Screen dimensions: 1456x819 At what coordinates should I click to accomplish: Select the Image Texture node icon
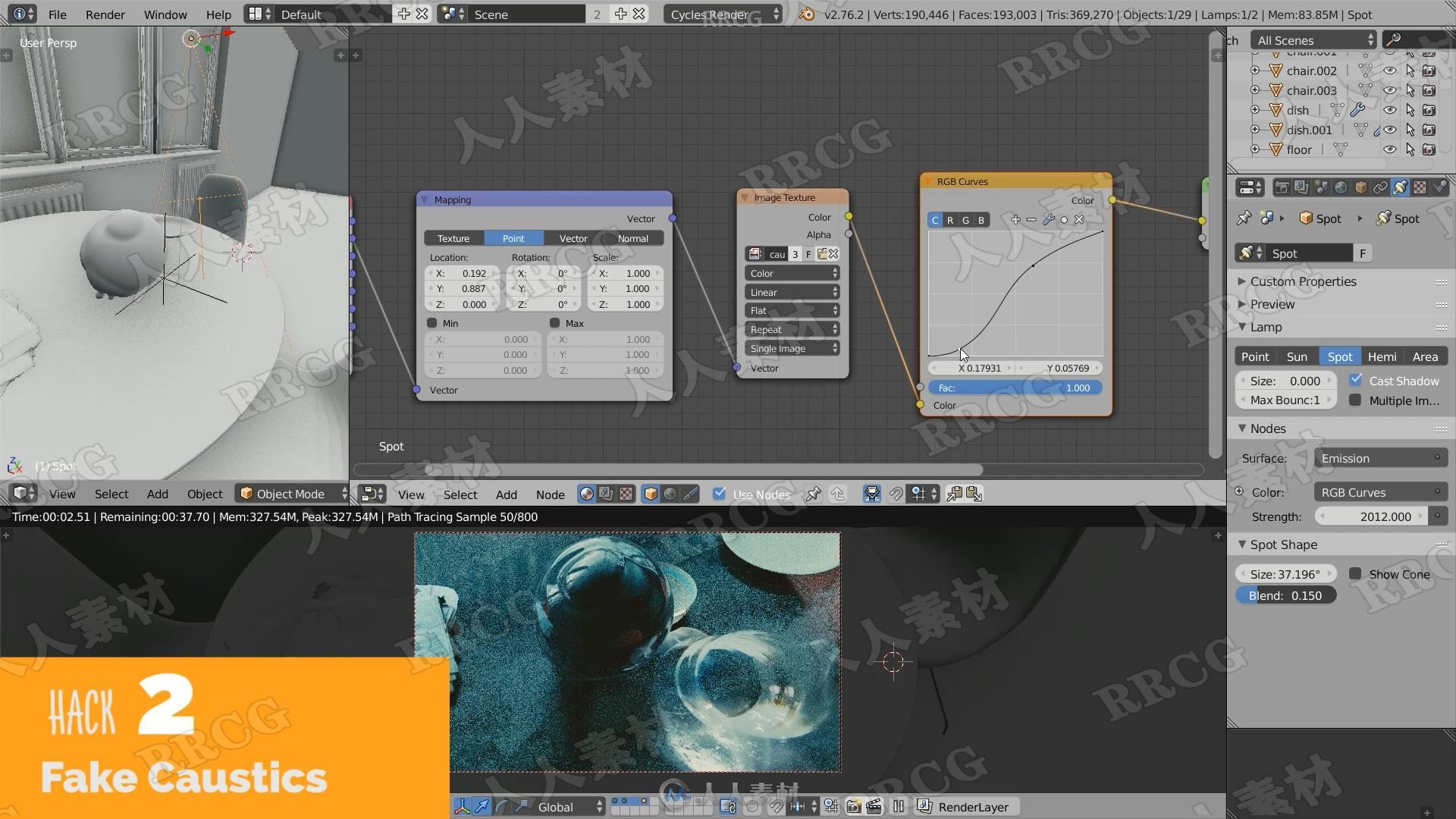(754, 254)
